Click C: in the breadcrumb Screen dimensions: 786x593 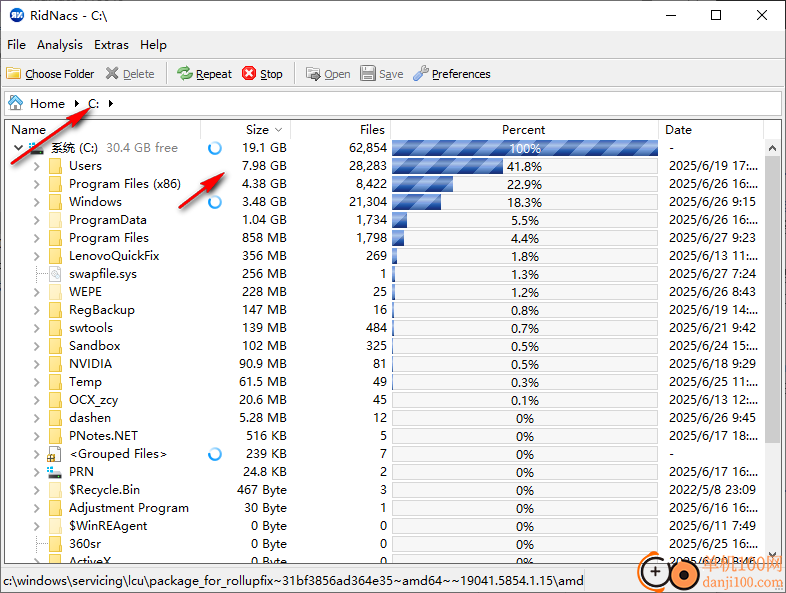[x=94, y=104]
